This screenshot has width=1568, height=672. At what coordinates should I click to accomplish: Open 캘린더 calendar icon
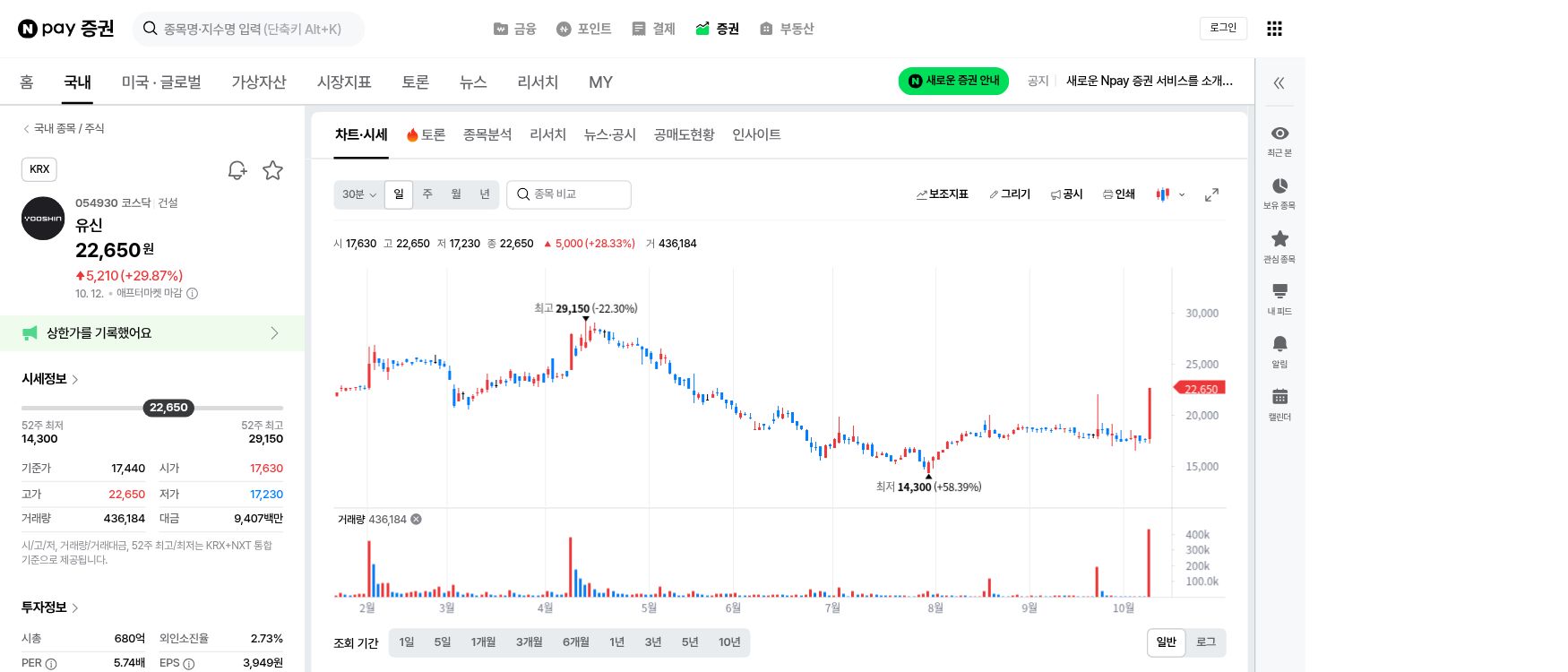pyautogui.click(x=1279, y=396)
